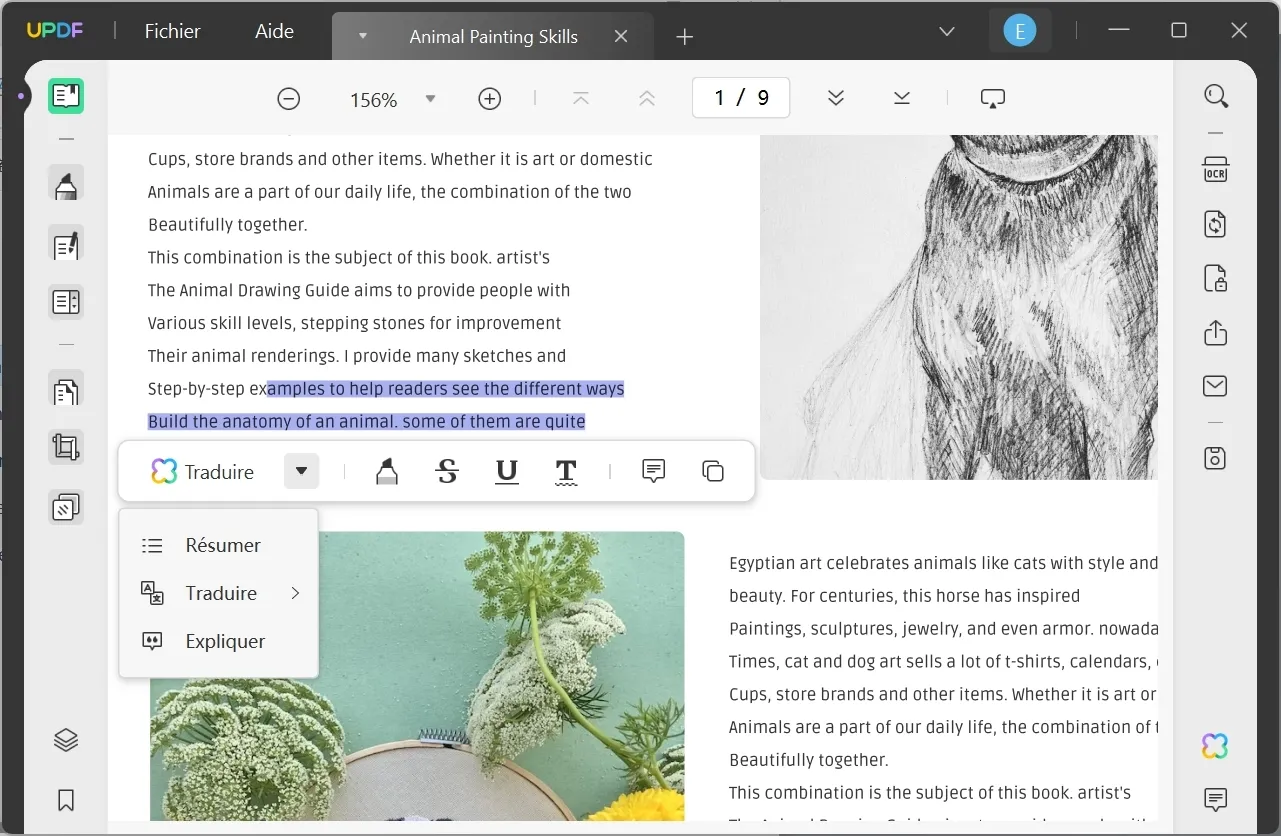Image resolution: width=1281 pixels, height=836 pixels.
Task: Switch to Animal Painting Skills tab
Action: click(493, 36)
